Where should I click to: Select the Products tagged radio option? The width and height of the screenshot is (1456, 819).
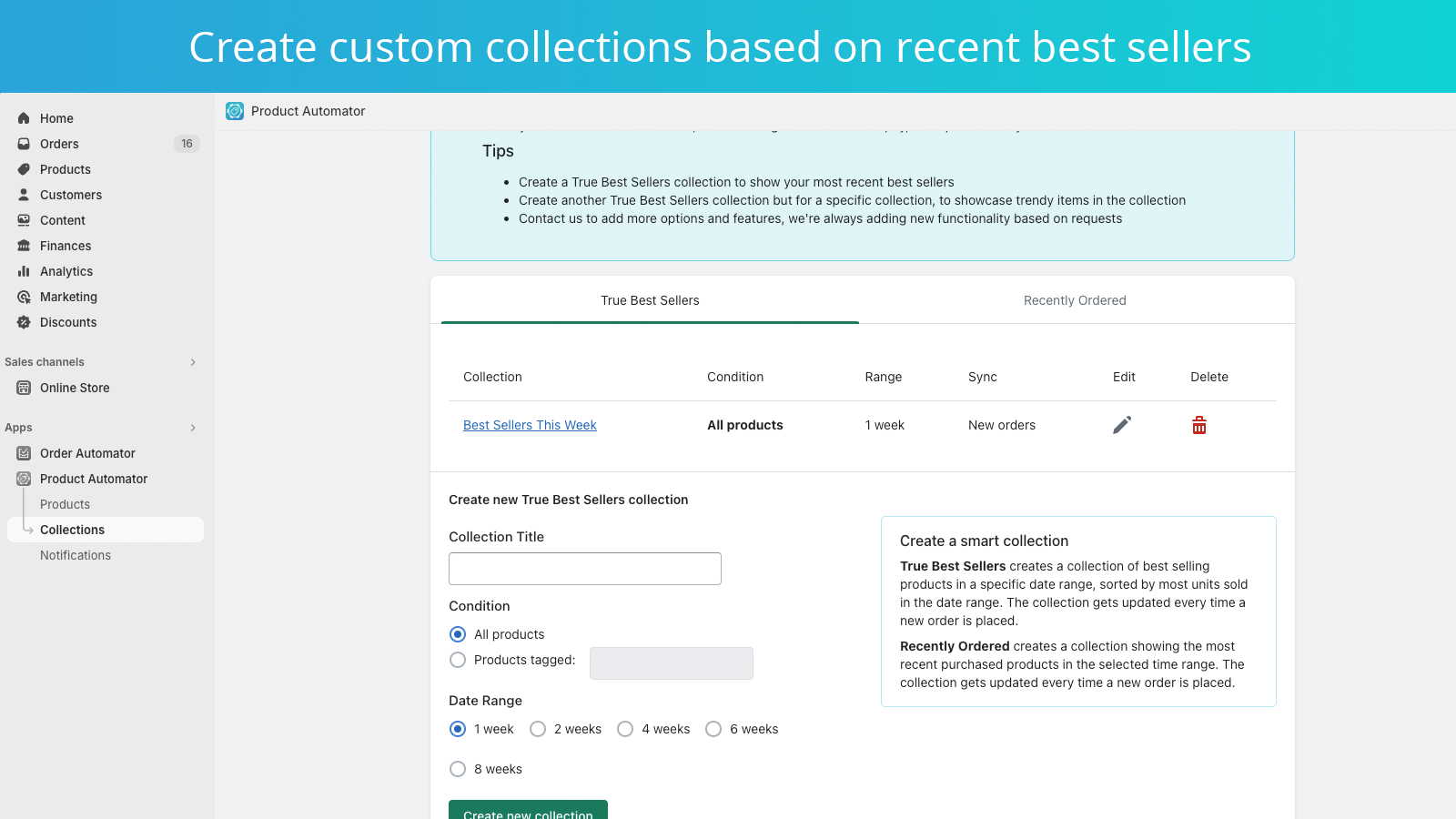click(458, 660)
